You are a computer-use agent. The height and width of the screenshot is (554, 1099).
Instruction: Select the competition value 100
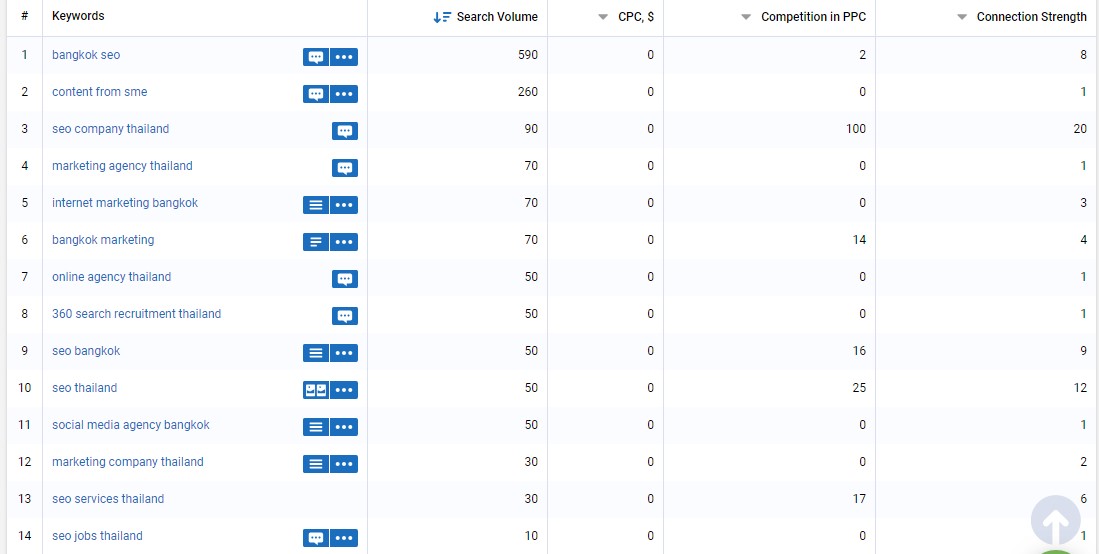pyautogui.click(x=855, y=129)
